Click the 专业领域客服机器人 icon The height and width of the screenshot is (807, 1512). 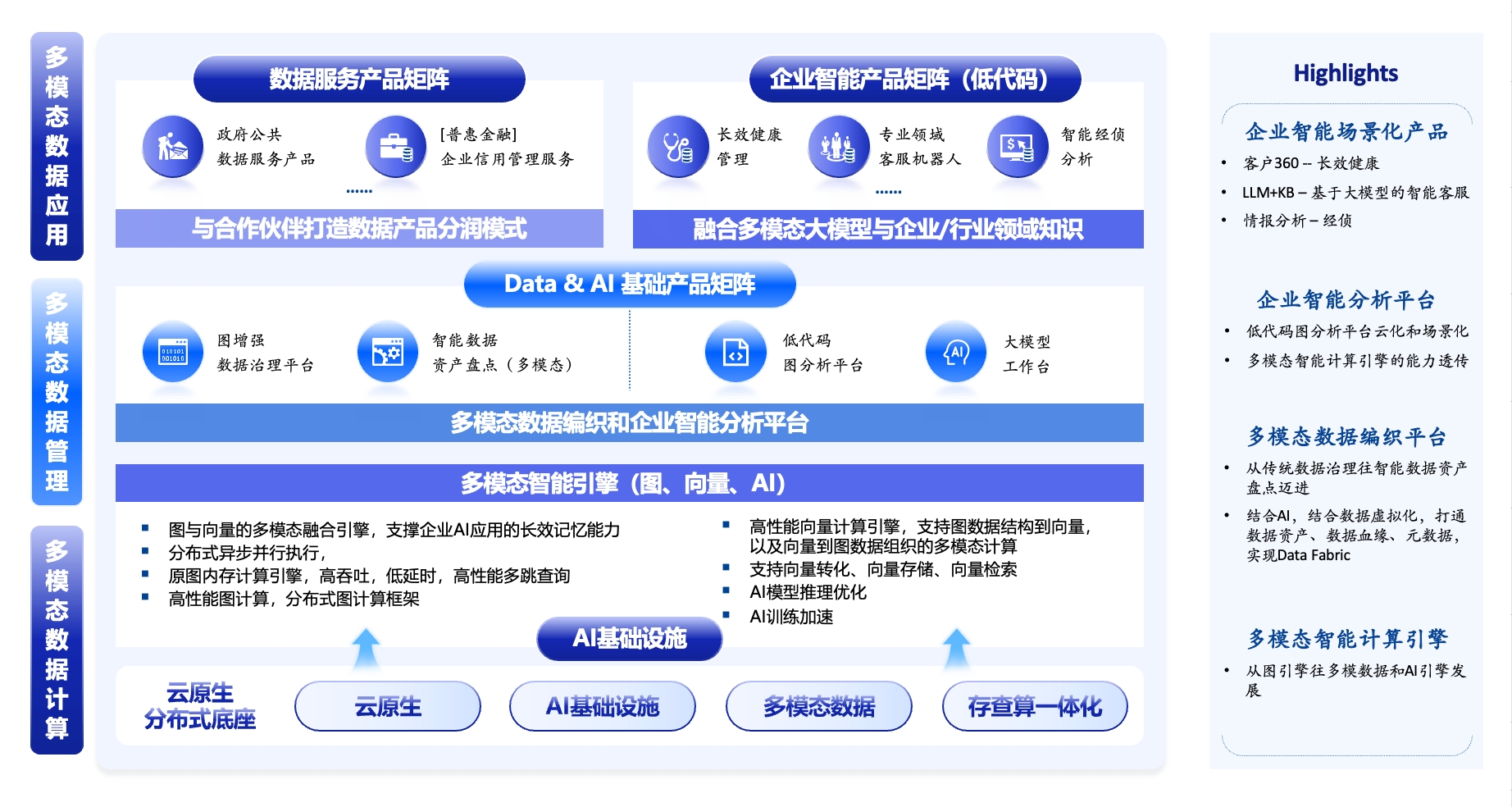838,147
